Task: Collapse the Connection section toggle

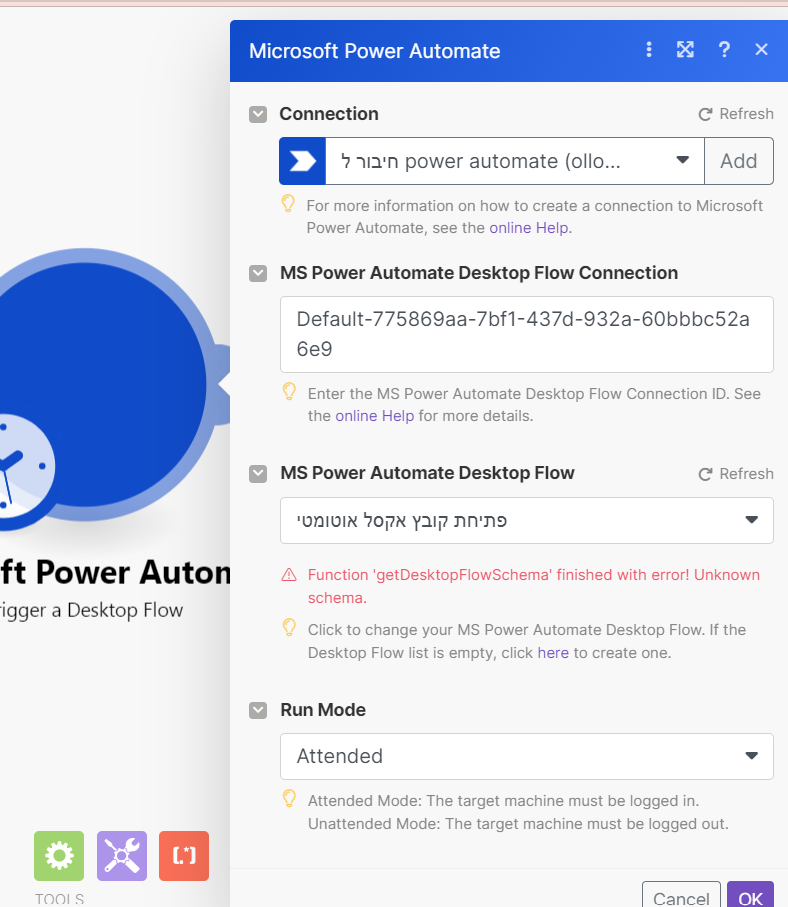Action: coord(258,115)
